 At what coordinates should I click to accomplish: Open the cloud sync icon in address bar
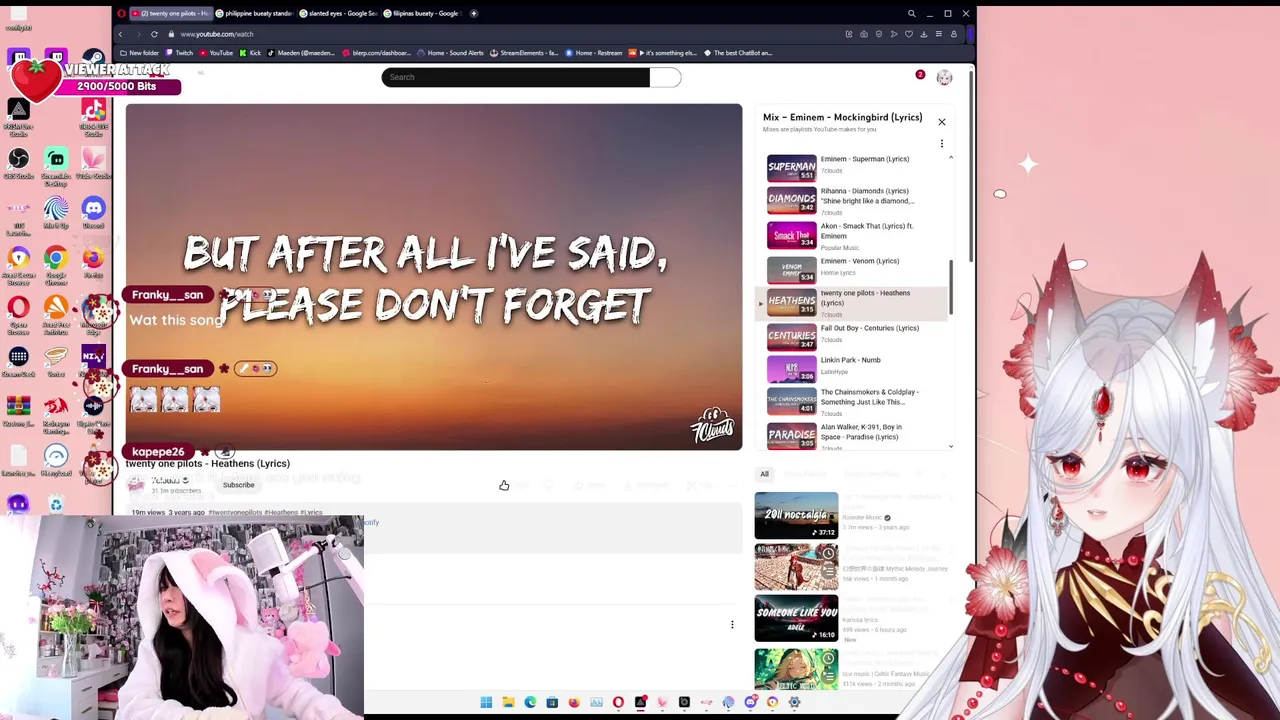point(864,34)
